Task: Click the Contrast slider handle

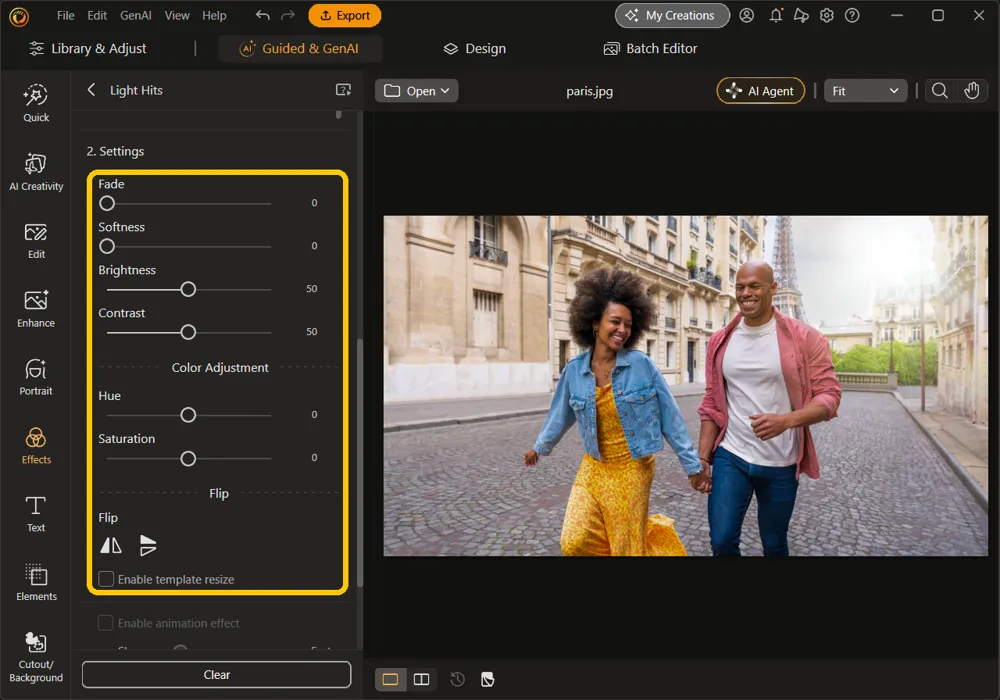Action: [x=188, y=332]
